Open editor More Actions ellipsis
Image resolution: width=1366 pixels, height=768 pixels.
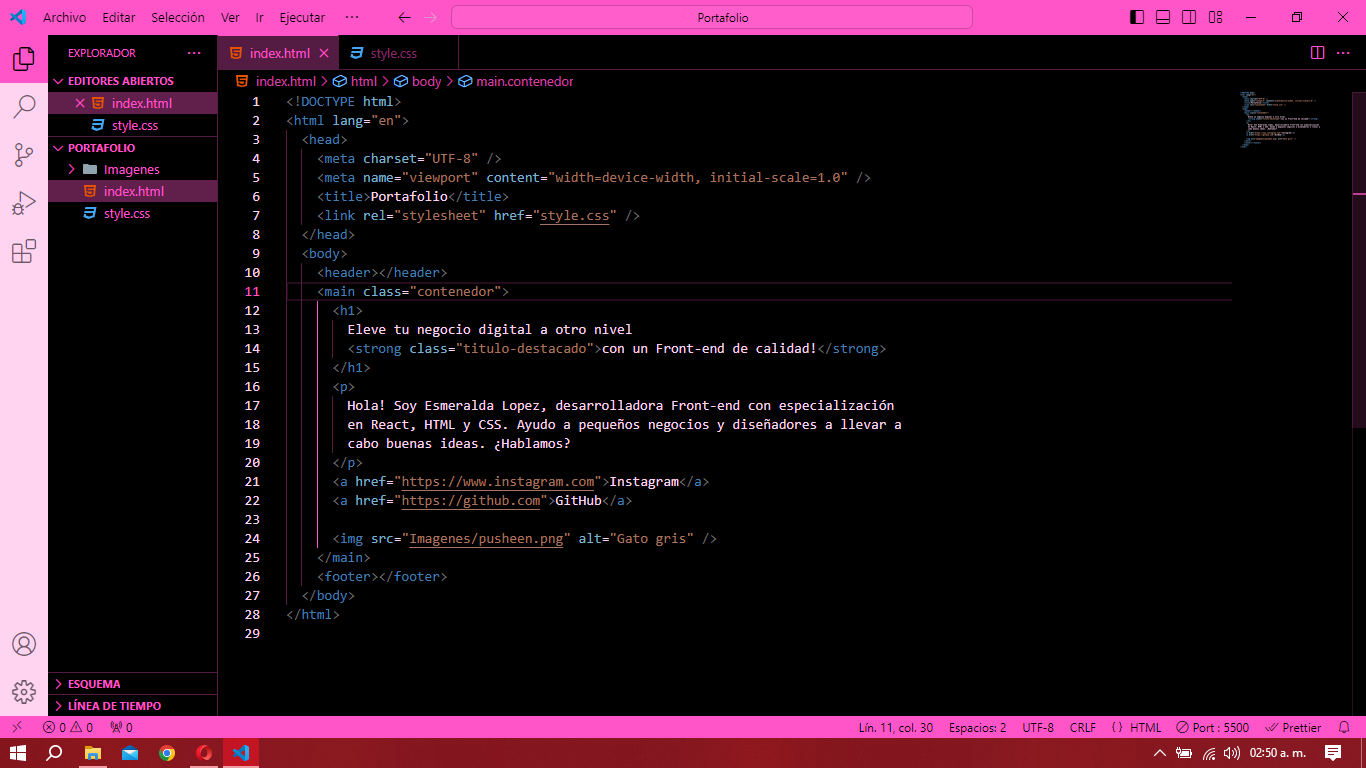[1344, 53]
